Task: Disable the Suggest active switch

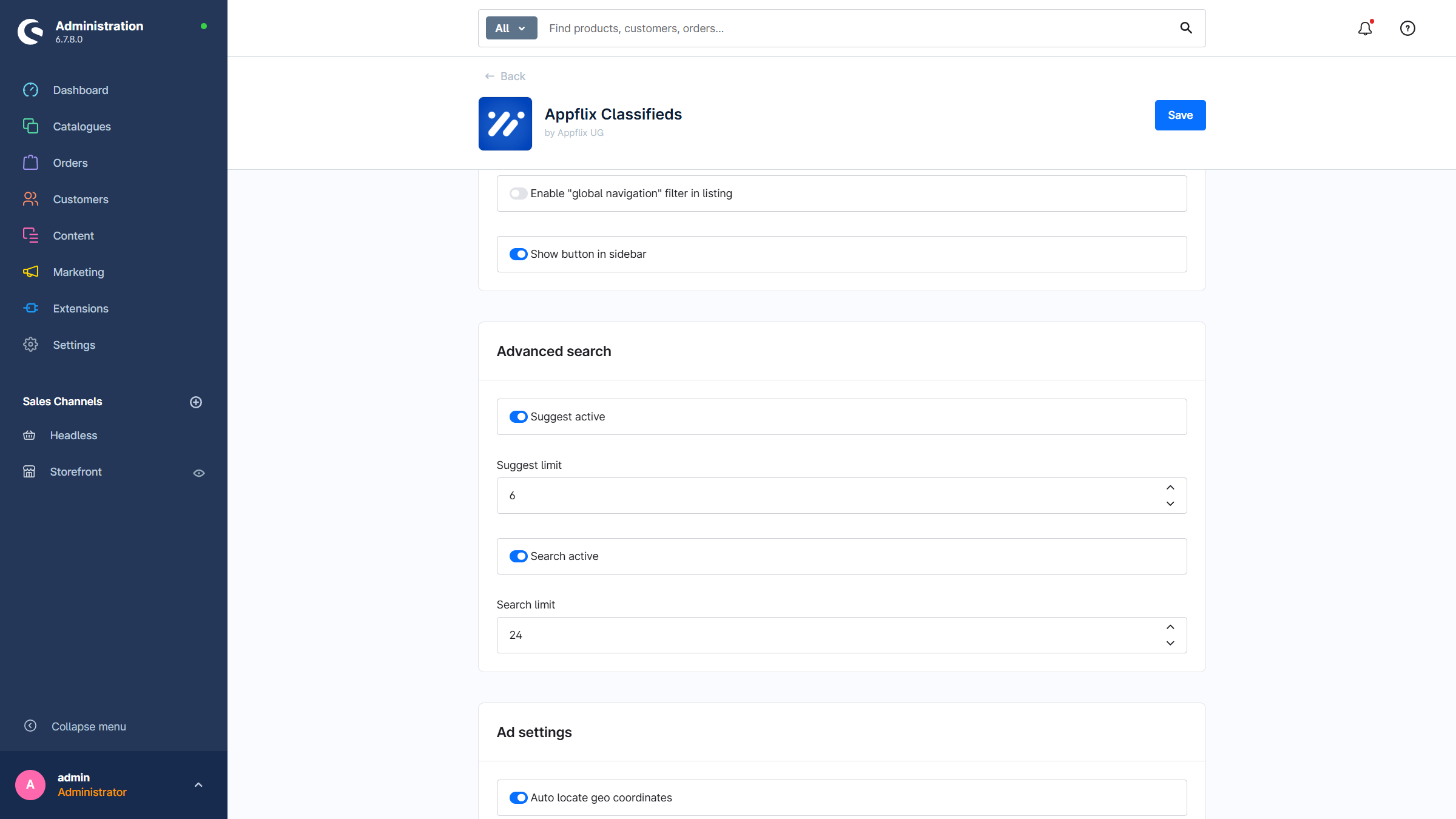Action: pyautogui.click(x=518, y=417)
